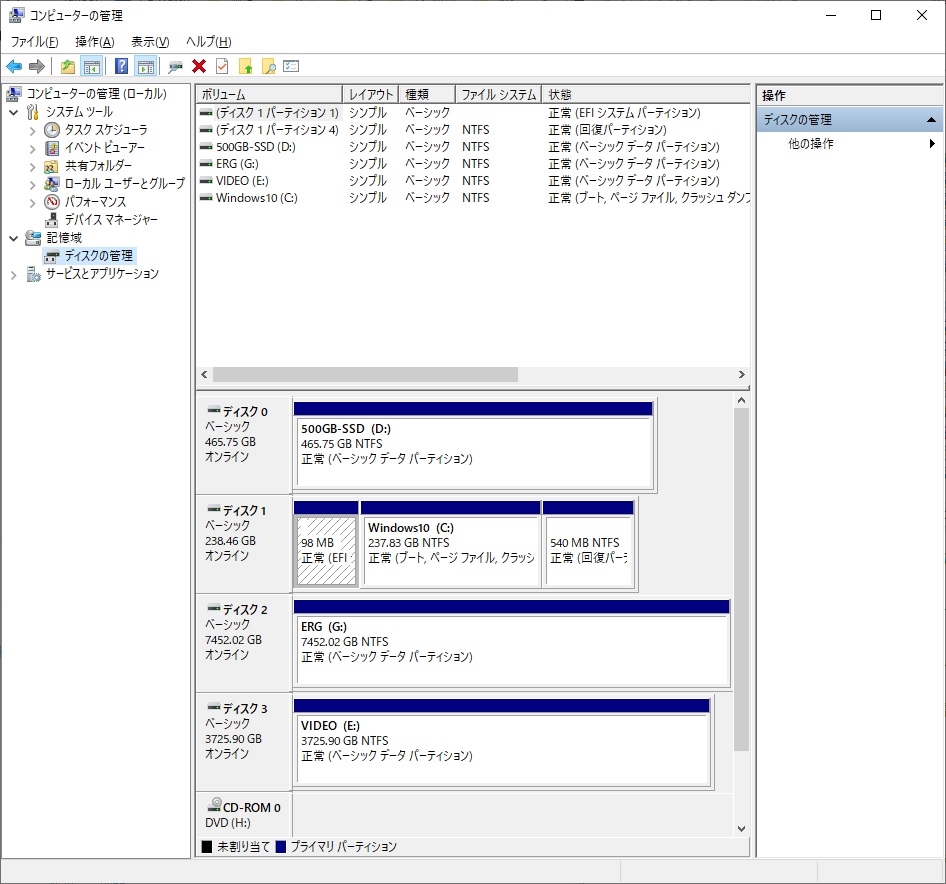The image size is (946, 884).
Task: Sort by the 種類 column header
Action: click(x=427, y=94)
